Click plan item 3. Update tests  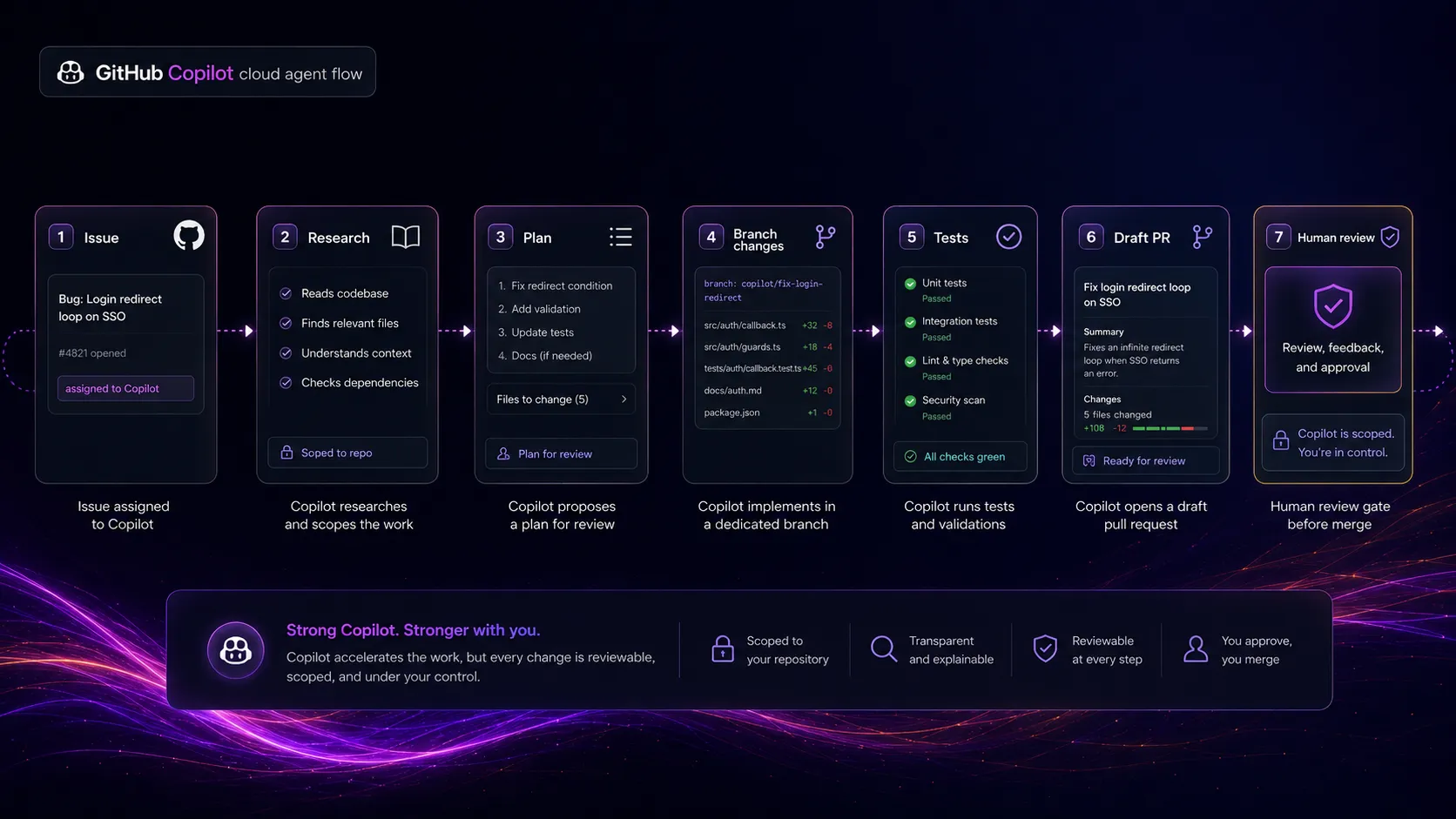(536, 332)
